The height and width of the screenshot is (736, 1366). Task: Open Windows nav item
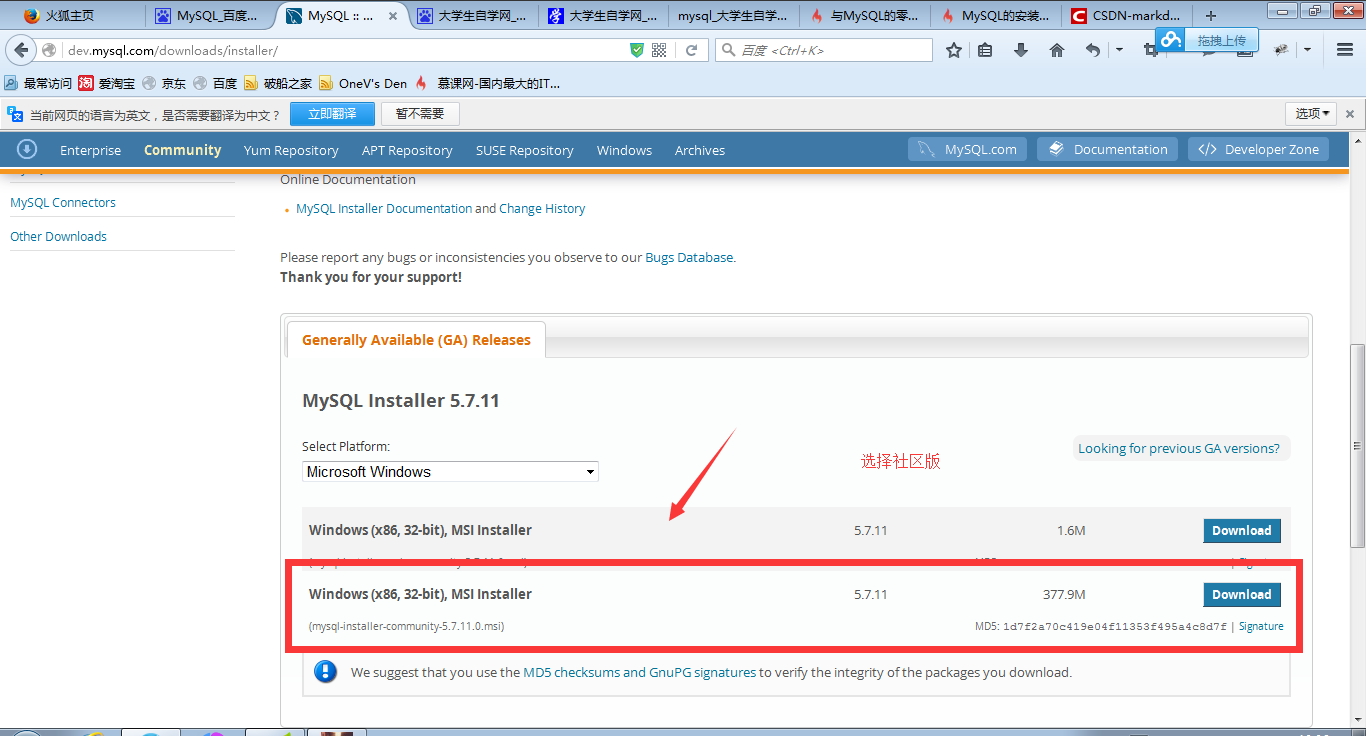tap(624, 150)
